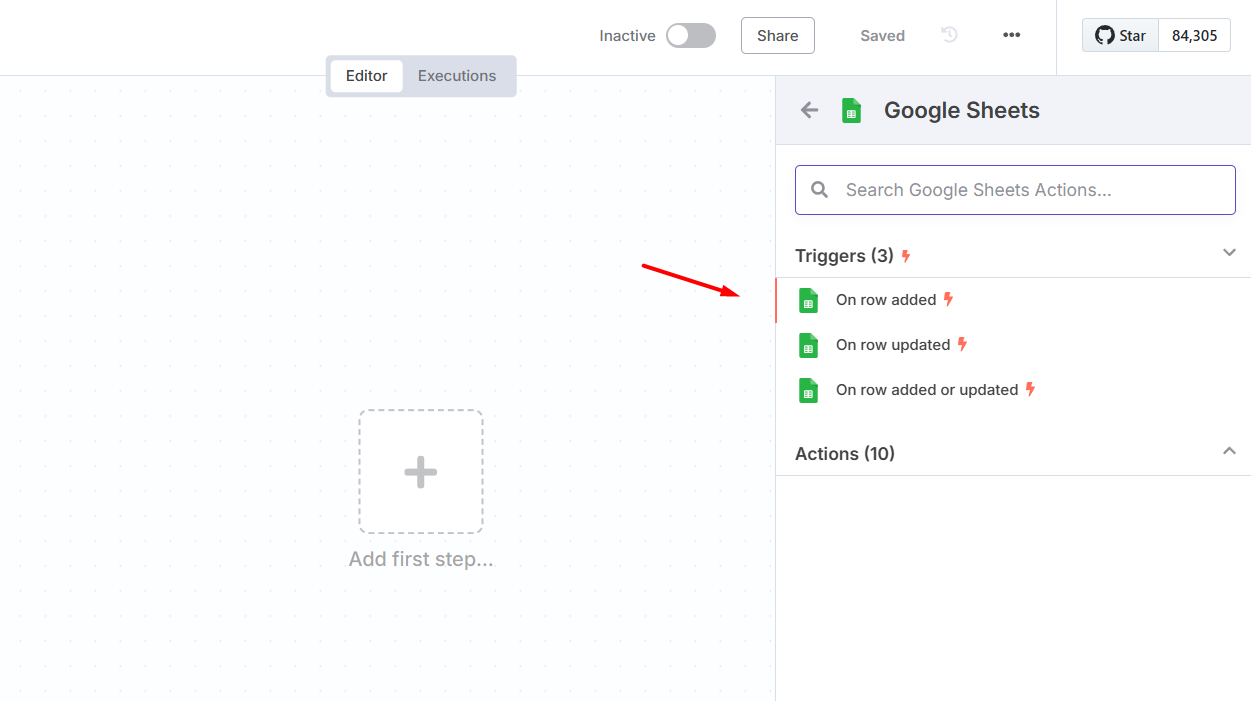The height and width of the screenshot is (701, 1251).
Task: Switch to the Executions tab
Action: pyautogui.click(x=457, y=76)
